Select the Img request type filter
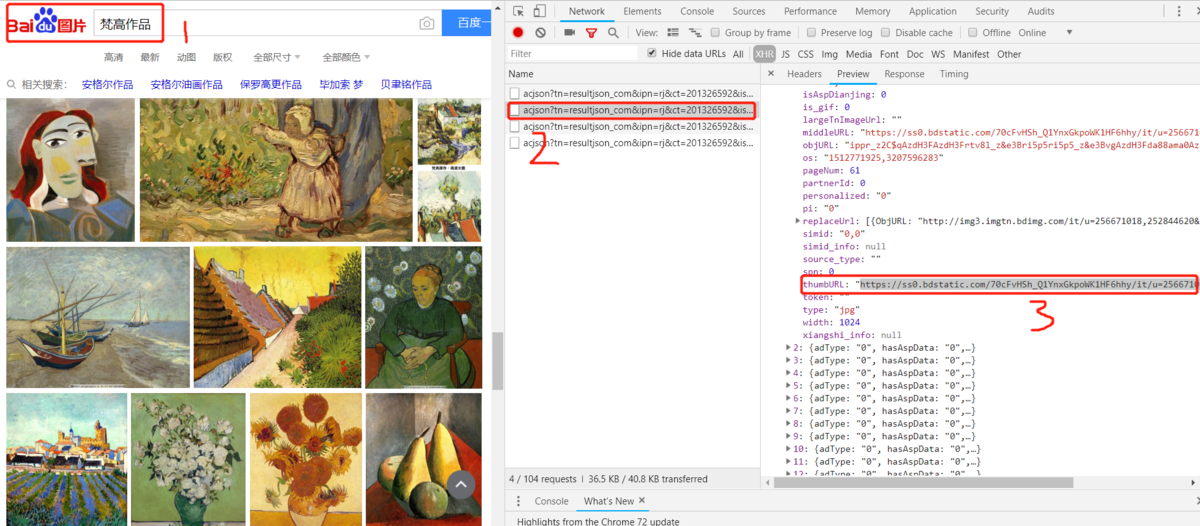The height and width of the screenshot is (526, 1200). 829,54
